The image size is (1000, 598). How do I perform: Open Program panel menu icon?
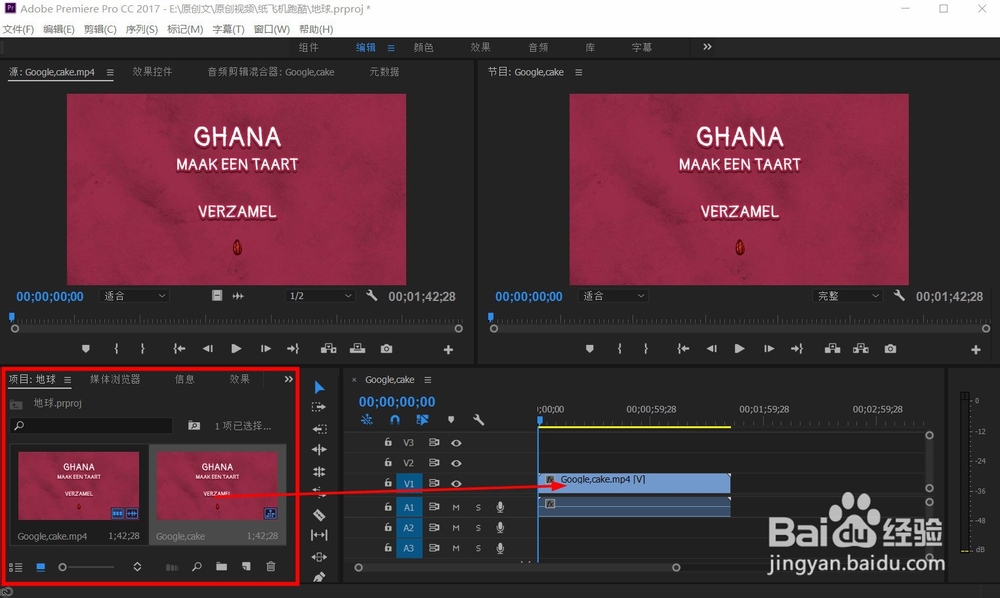tap(578, 72)
